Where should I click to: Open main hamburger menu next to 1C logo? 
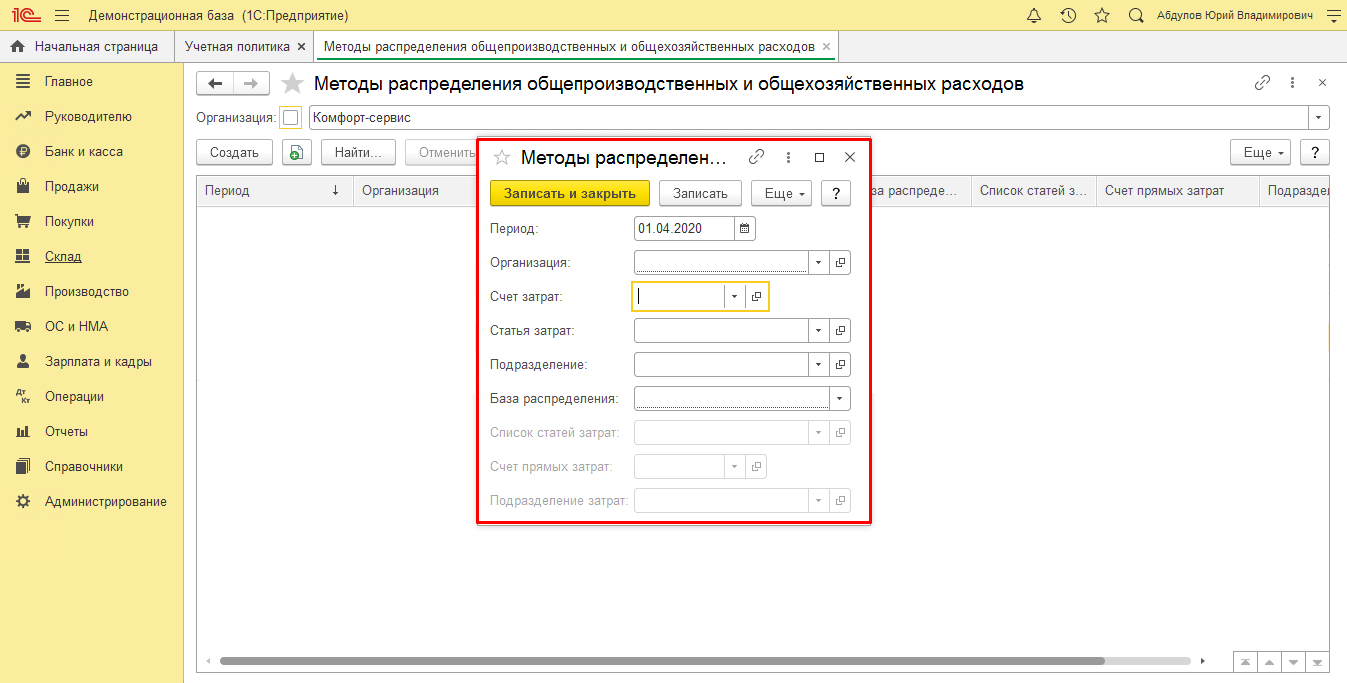tap(62, 15)
